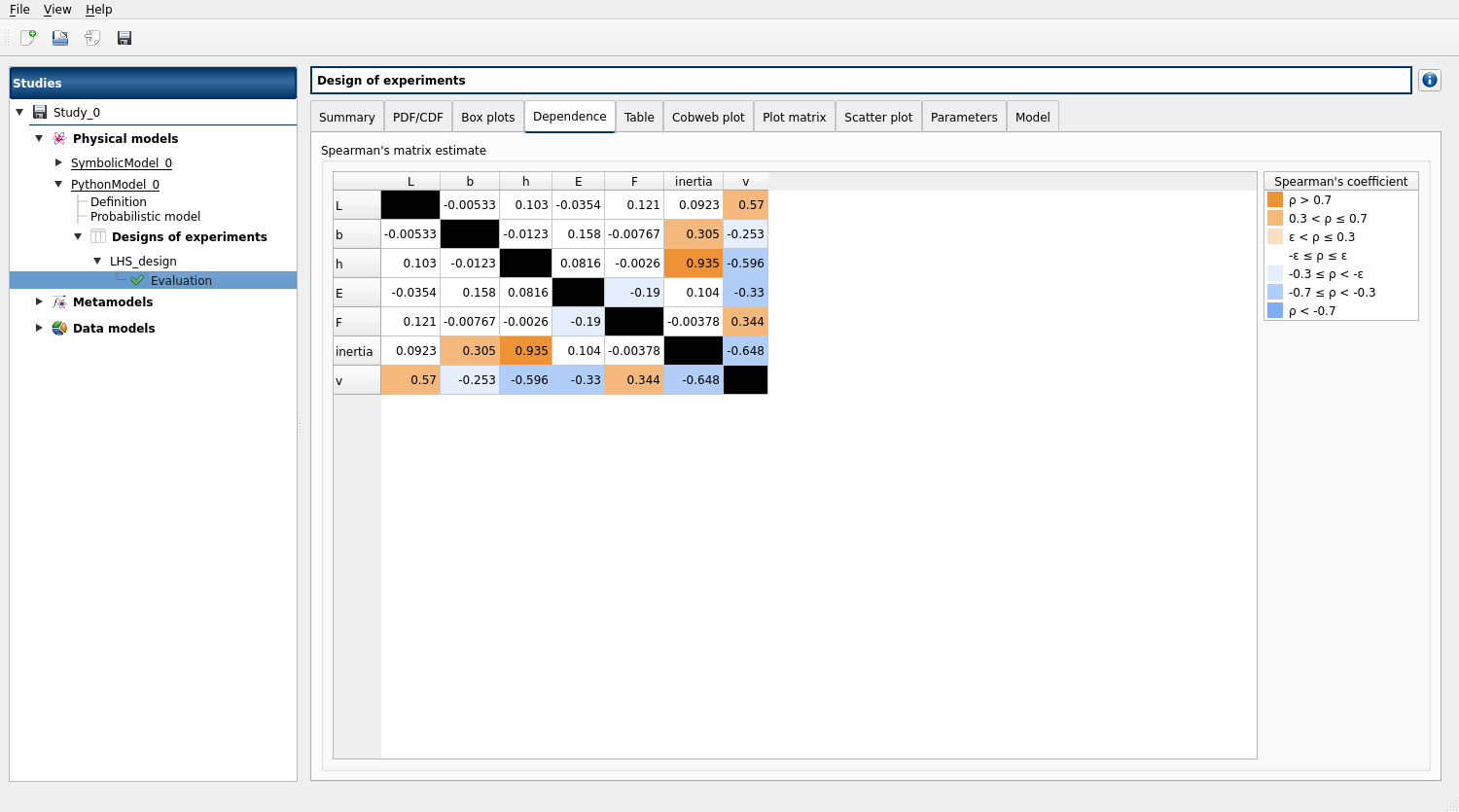The image size is (1459, 812).
Task: Click the Metamodels function icon
Action: tap(59, 301)
